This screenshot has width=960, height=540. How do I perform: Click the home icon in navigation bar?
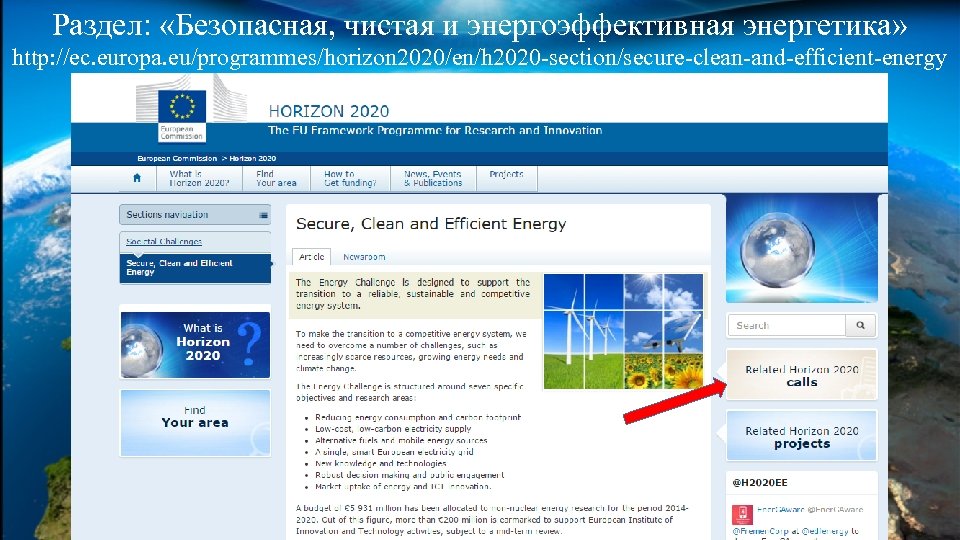pyautogui.click(x=137, y=178)
